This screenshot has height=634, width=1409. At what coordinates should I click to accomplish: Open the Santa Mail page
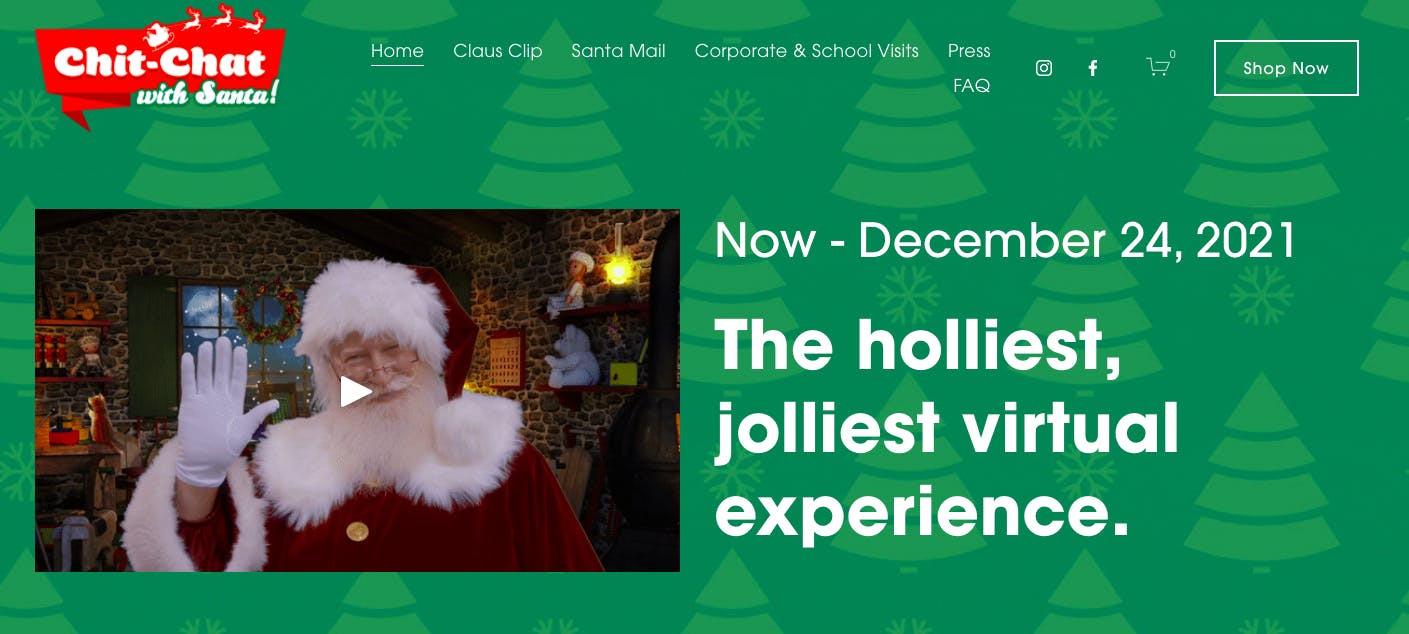tap(618, 51)
